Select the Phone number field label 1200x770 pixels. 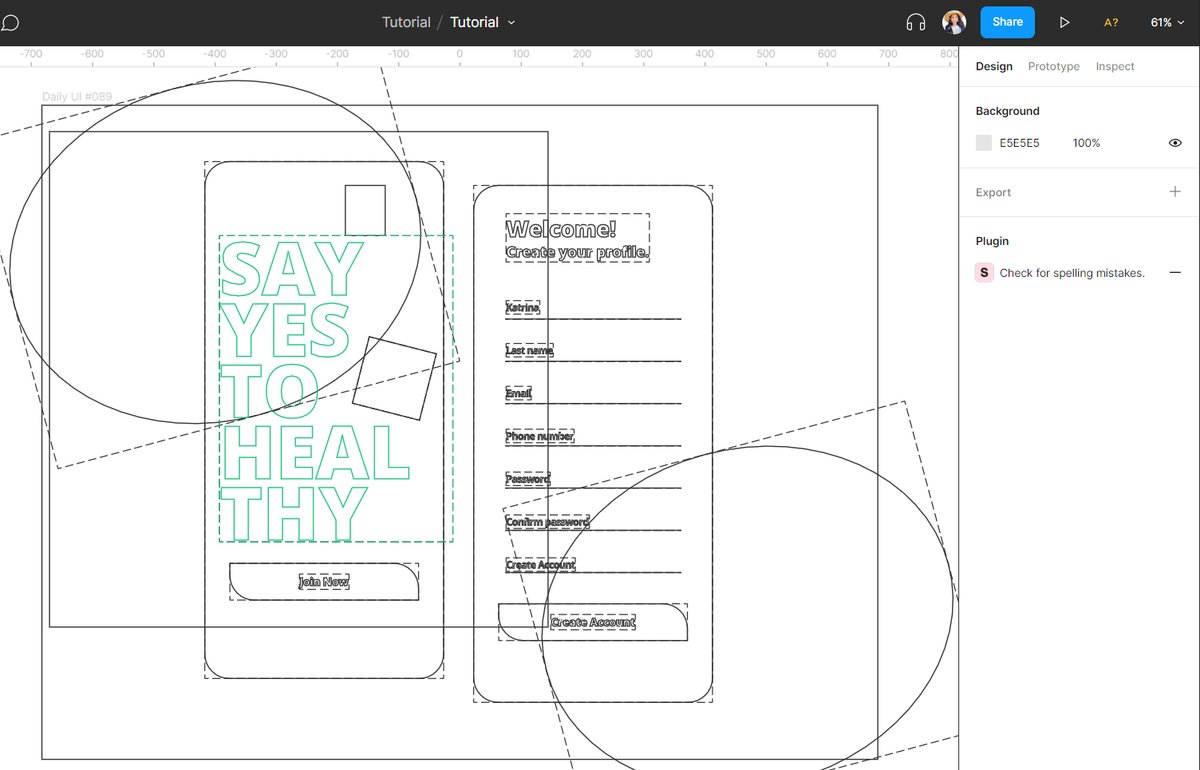click(539, 436)
